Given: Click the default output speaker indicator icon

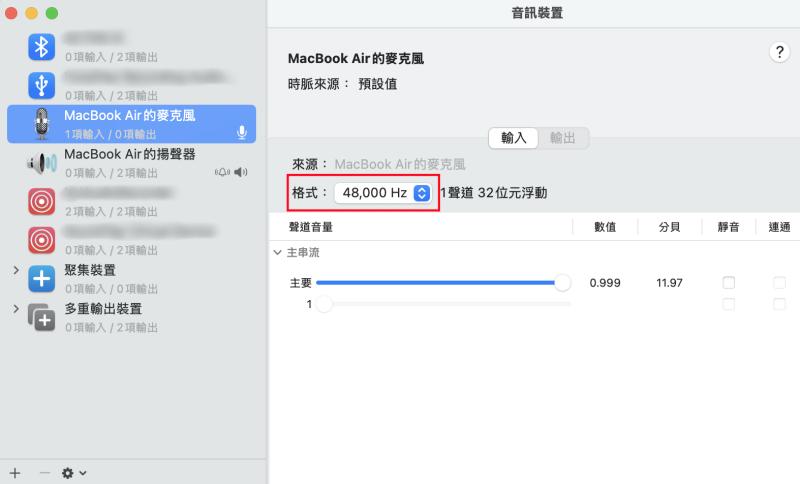Looking at the screenshot, I should pyautogui.click(x=240, y=172).
